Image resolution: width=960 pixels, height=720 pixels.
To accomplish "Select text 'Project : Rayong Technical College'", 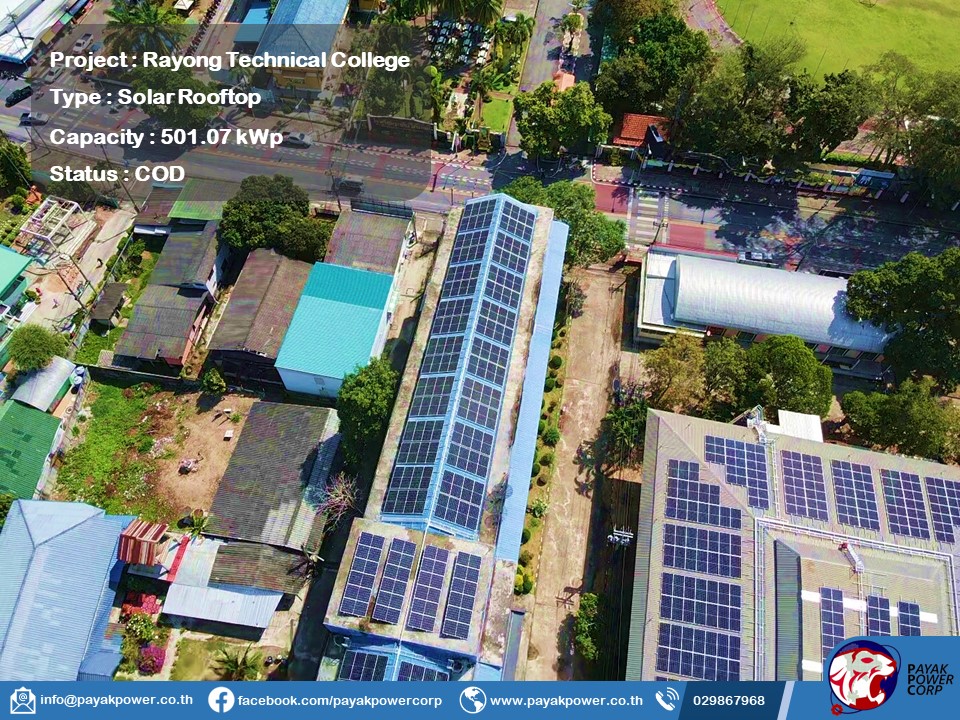I will pyautogui.click(x=230, y=60).
